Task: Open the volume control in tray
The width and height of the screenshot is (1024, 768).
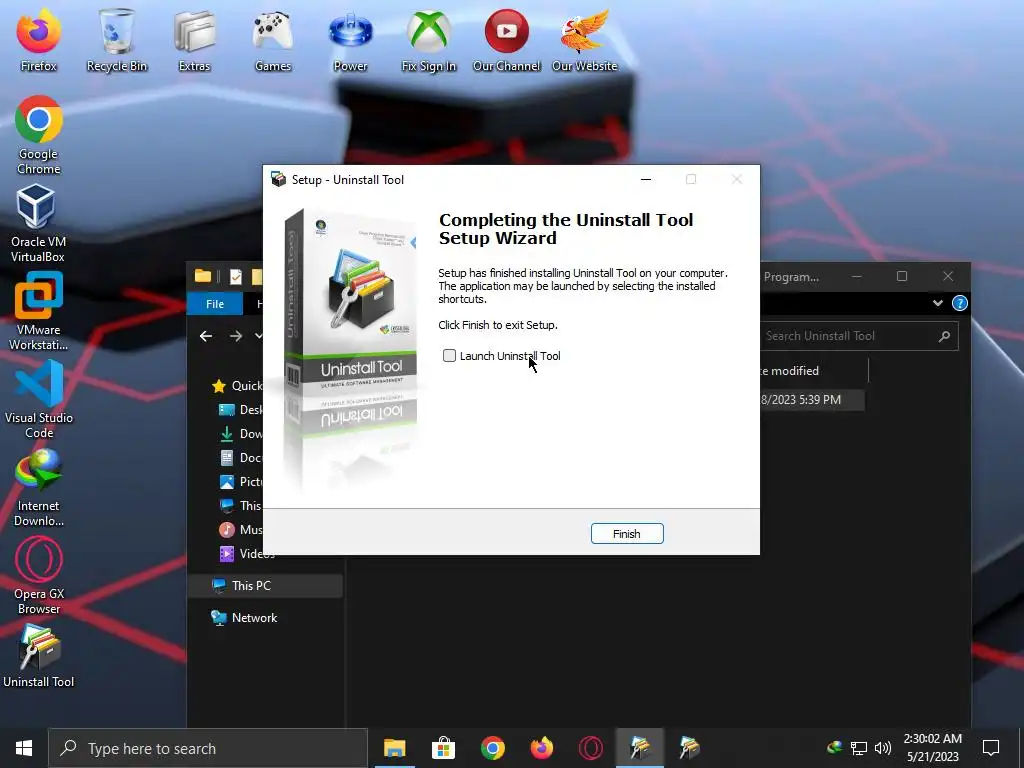Action: [x=882, y=748]
